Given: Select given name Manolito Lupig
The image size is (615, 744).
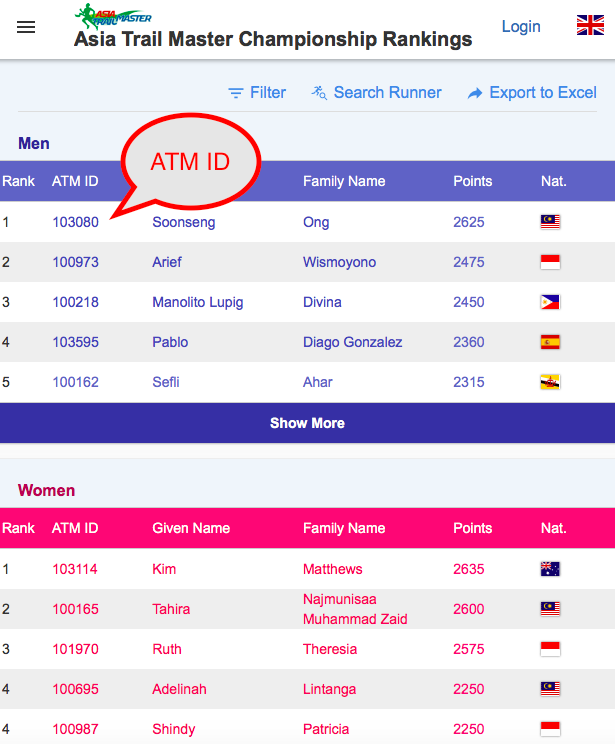Looking at the screenshot, I should click(197, 302).
